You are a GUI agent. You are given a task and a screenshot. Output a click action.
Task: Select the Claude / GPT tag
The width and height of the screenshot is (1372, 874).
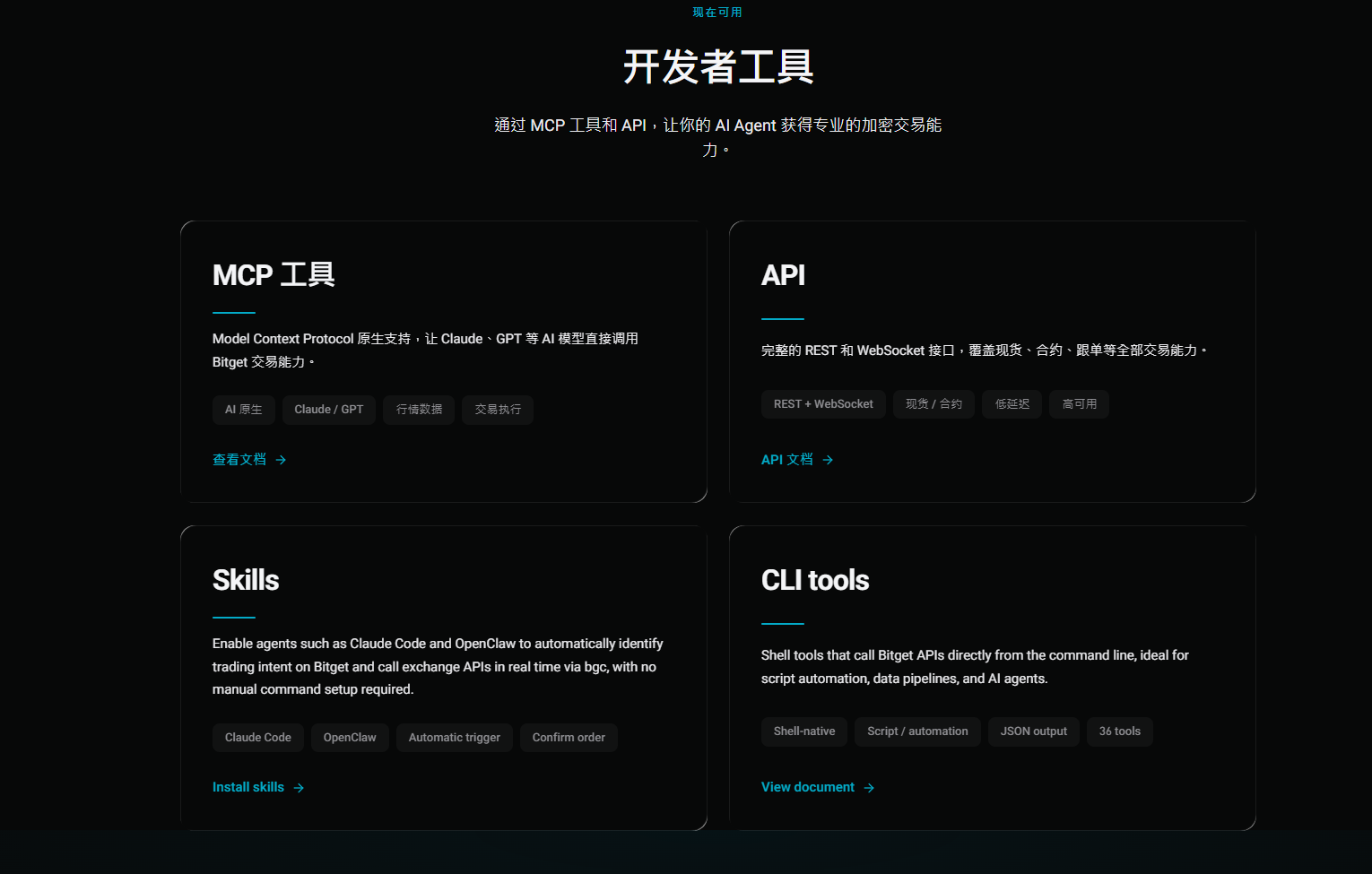pyautogui.click(x=328, y=410)
